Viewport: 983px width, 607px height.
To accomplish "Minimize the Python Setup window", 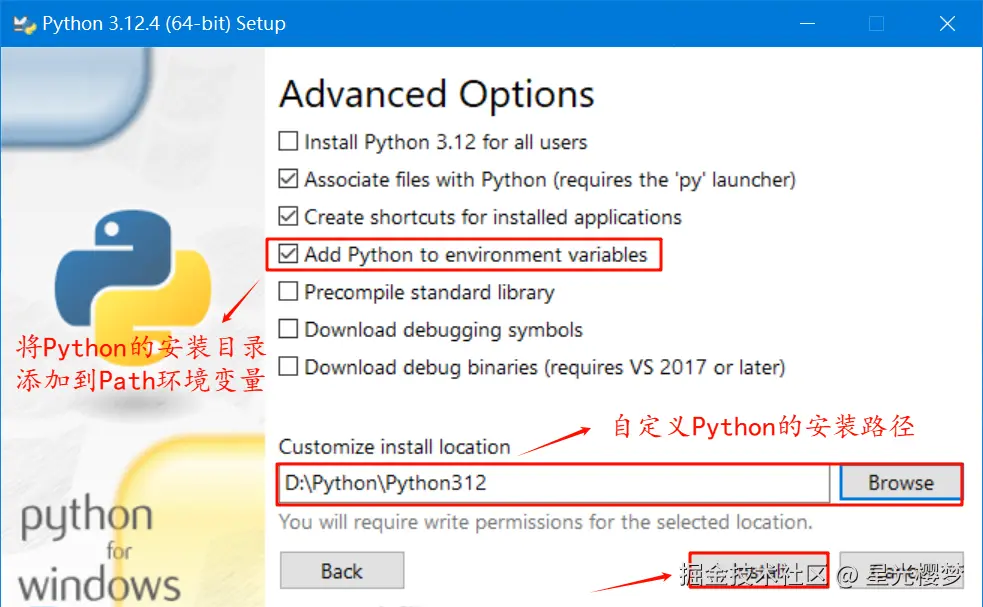I will 807,24.
